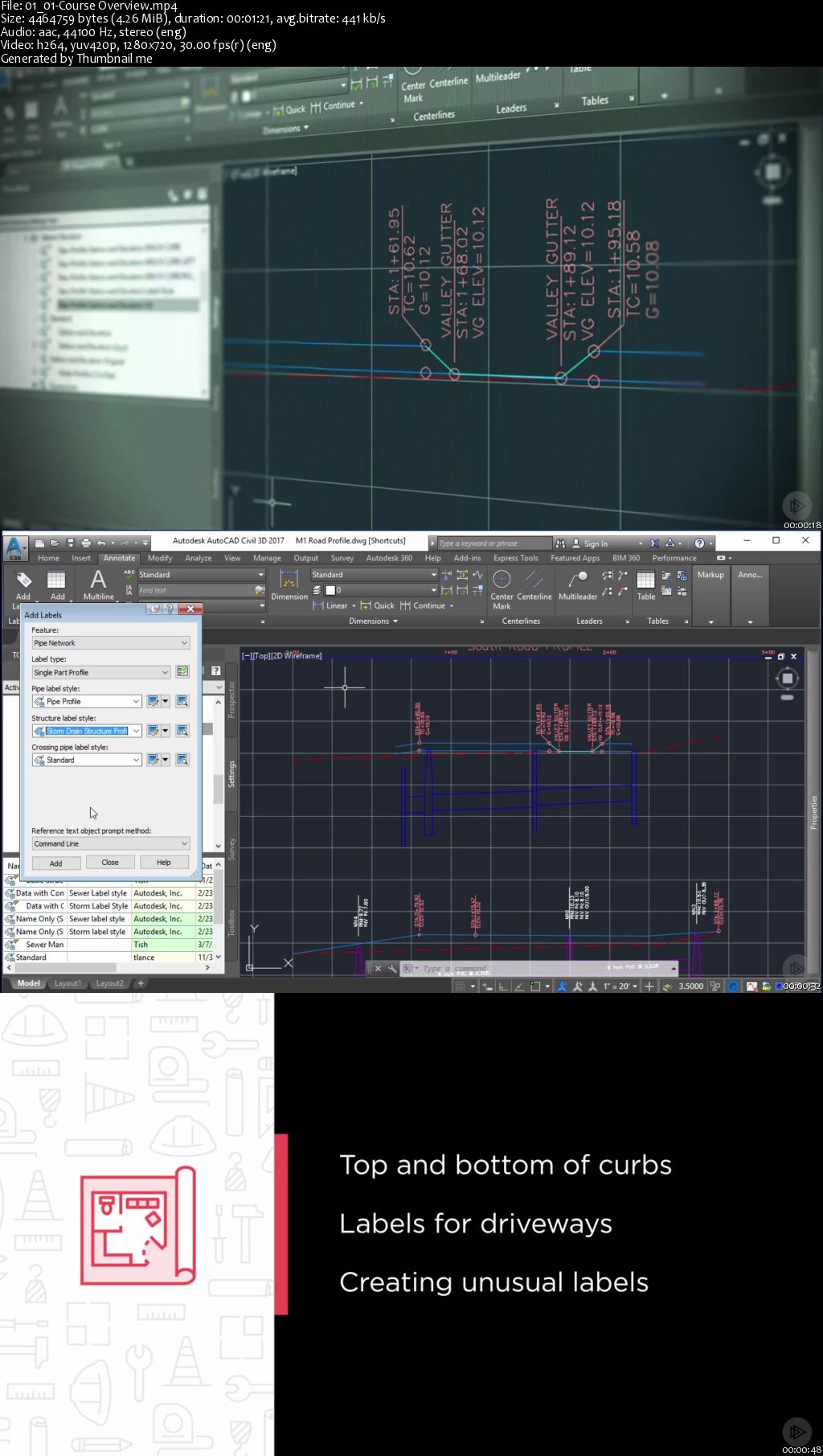Select the Multiline text tool
The image size is (823, 1456).
(98, 584)
